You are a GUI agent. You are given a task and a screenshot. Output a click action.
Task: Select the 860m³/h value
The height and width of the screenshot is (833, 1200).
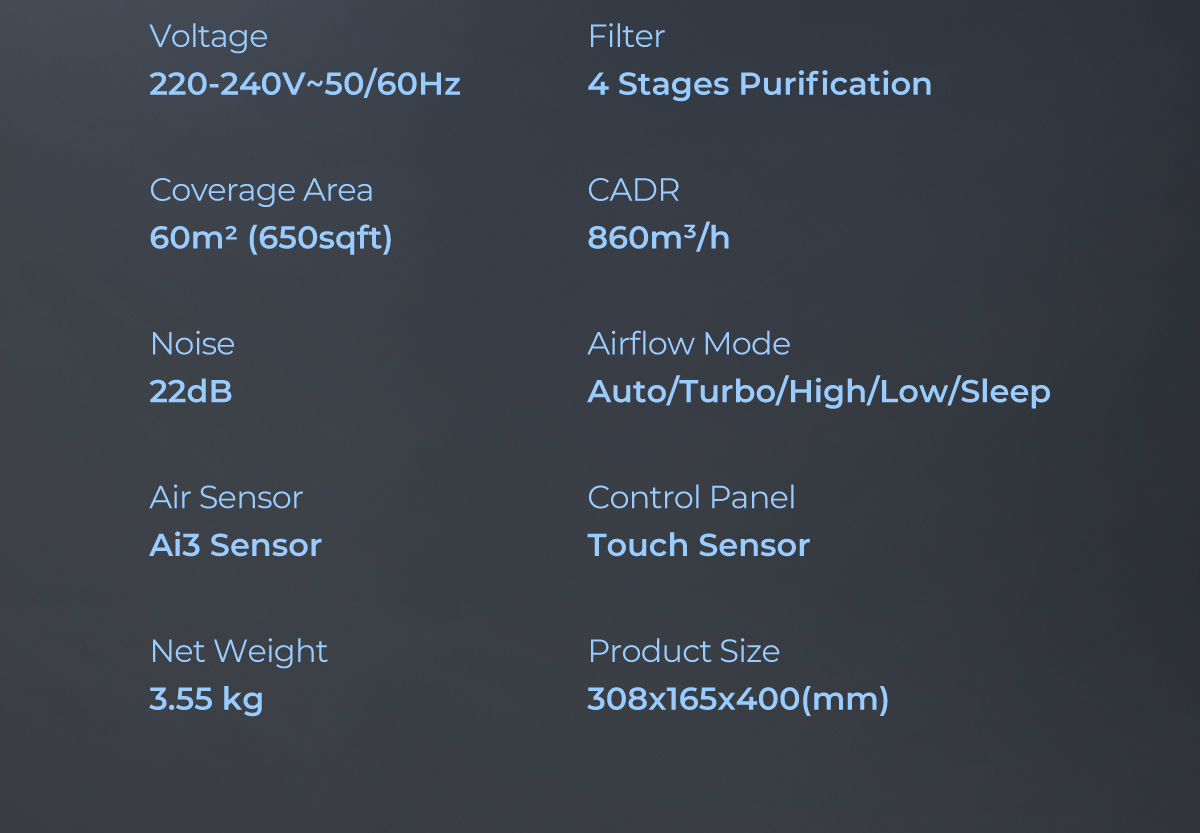pos(658,238)
